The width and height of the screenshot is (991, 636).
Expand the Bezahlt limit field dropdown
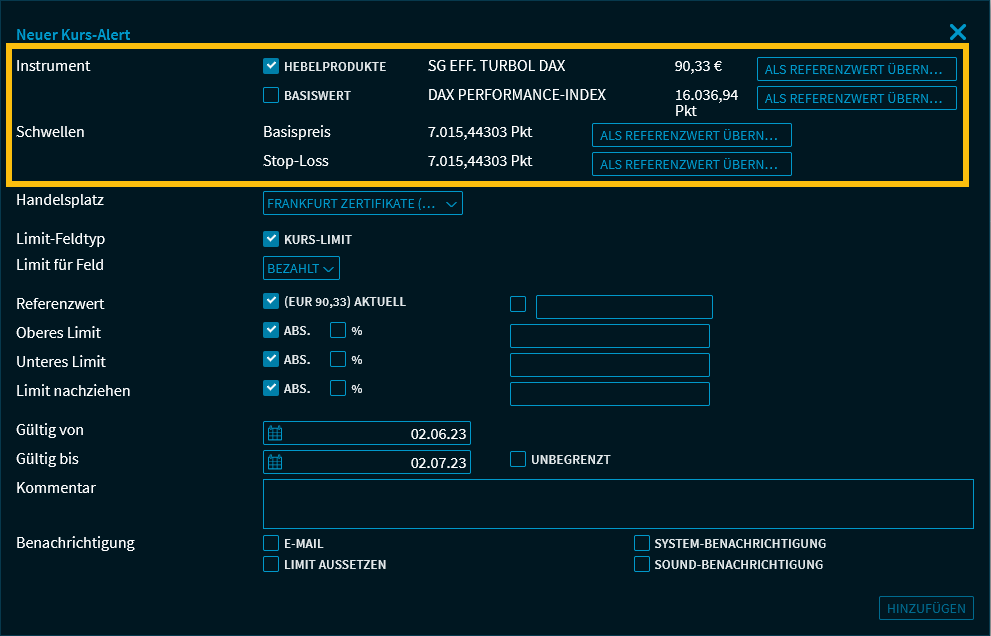click(x=302, y=268)
